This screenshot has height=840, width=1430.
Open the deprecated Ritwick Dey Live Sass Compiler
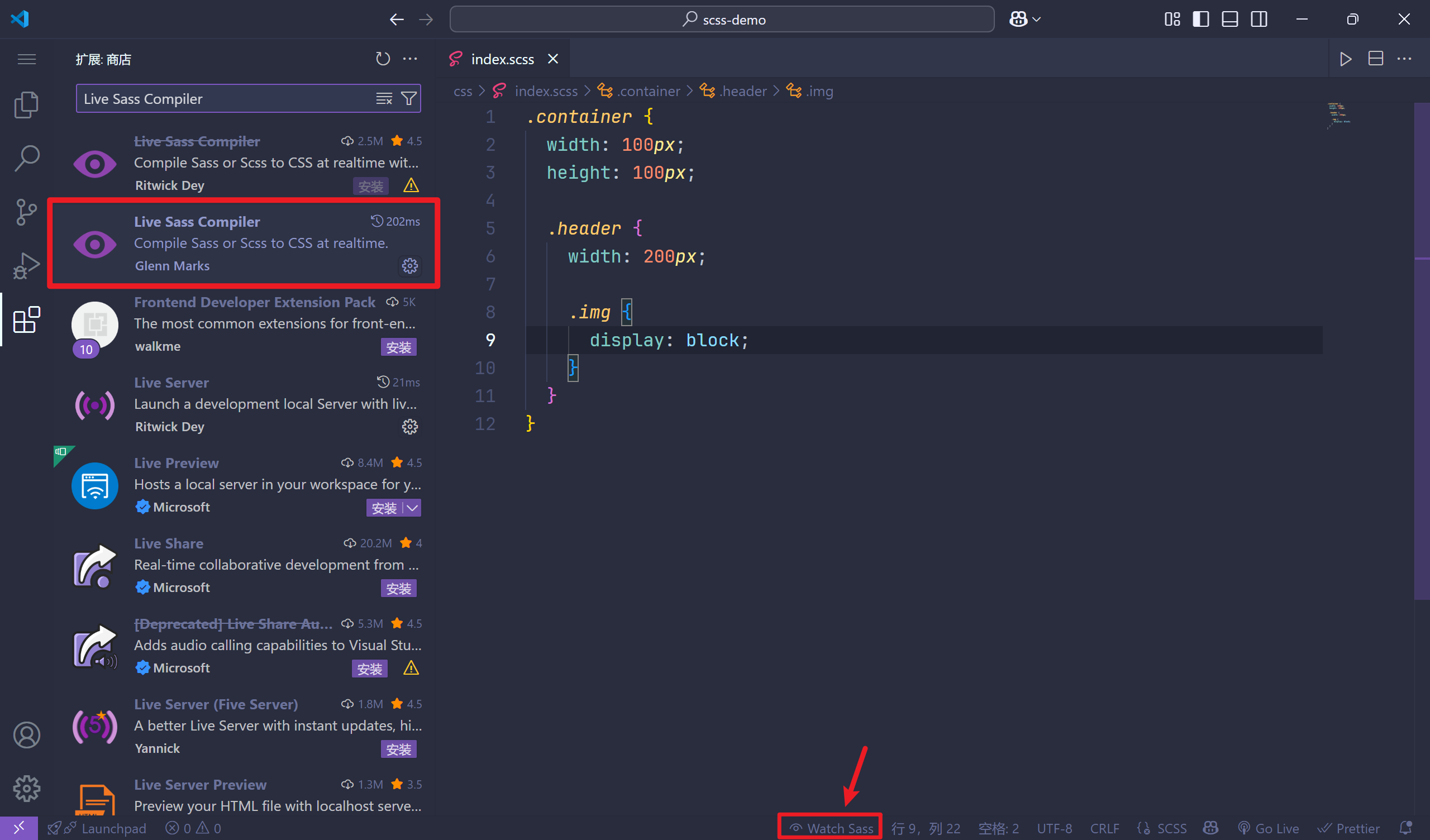[x=244, y=164]
